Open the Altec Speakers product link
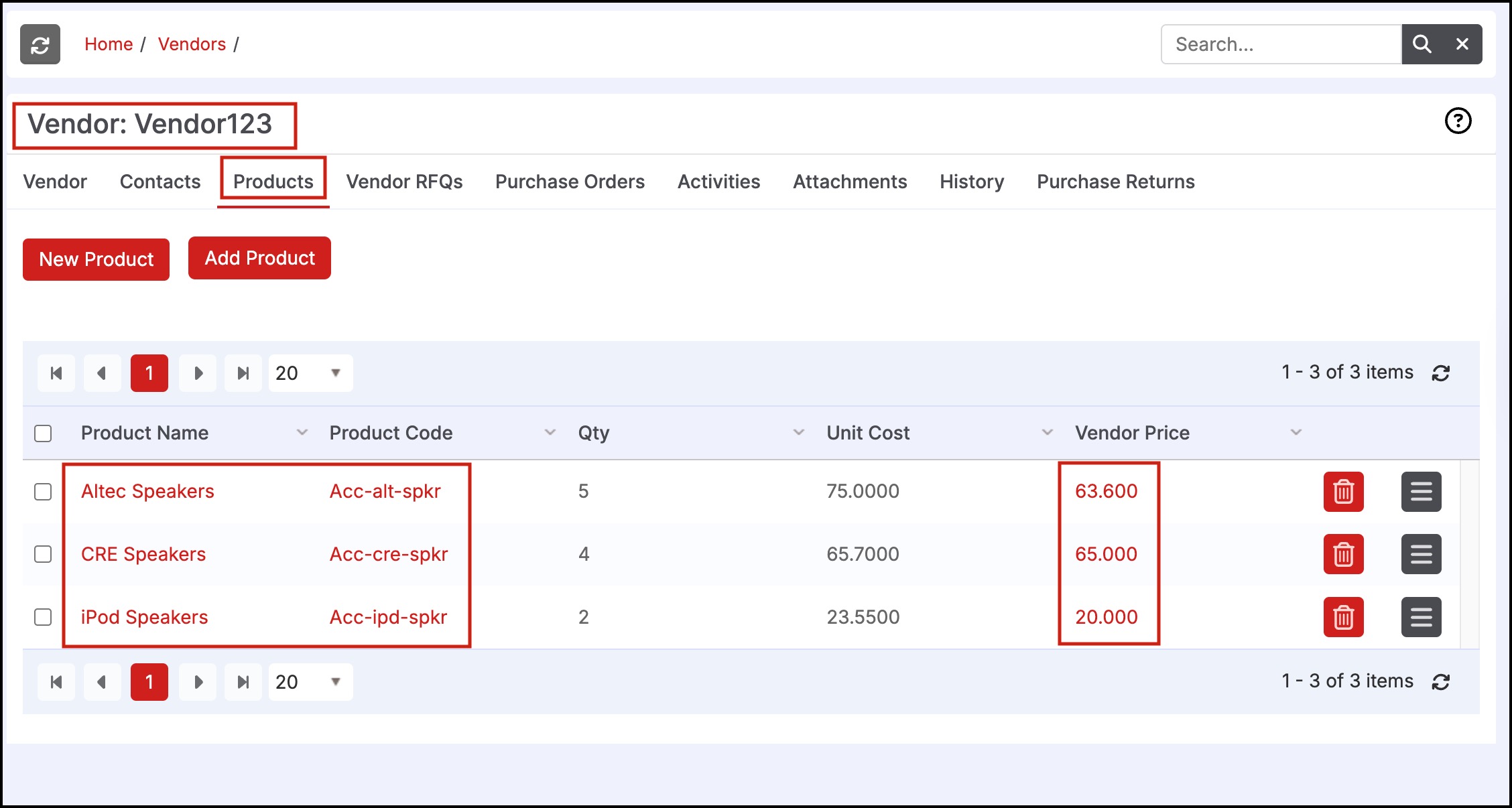 point(147,491)
